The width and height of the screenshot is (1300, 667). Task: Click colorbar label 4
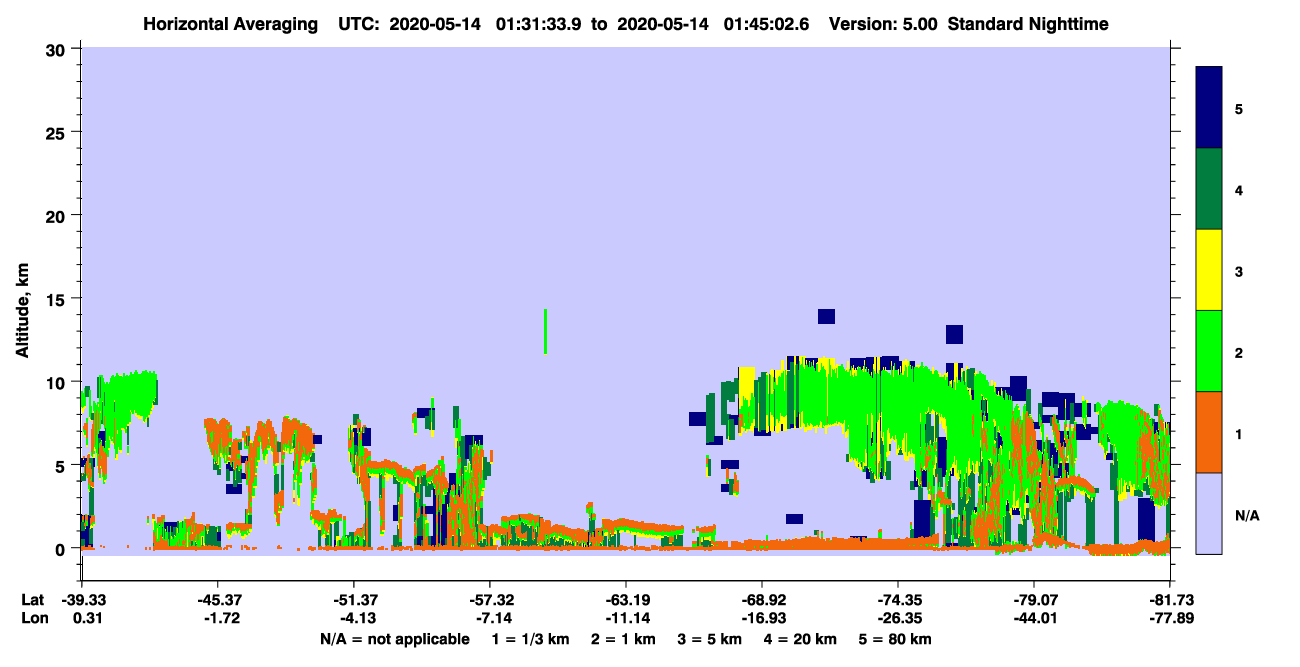[1239, 189]
